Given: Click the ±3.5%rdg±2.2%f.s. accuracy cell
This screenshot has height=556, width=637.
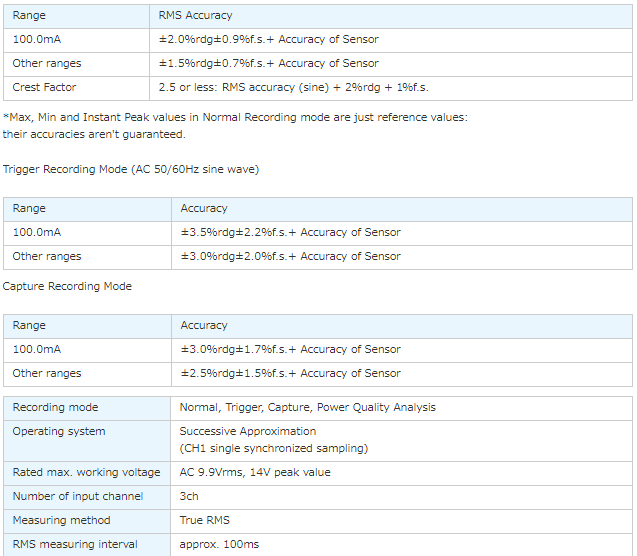Looking at the screenshot, I should pyautogui.click(x=290, y=233).
